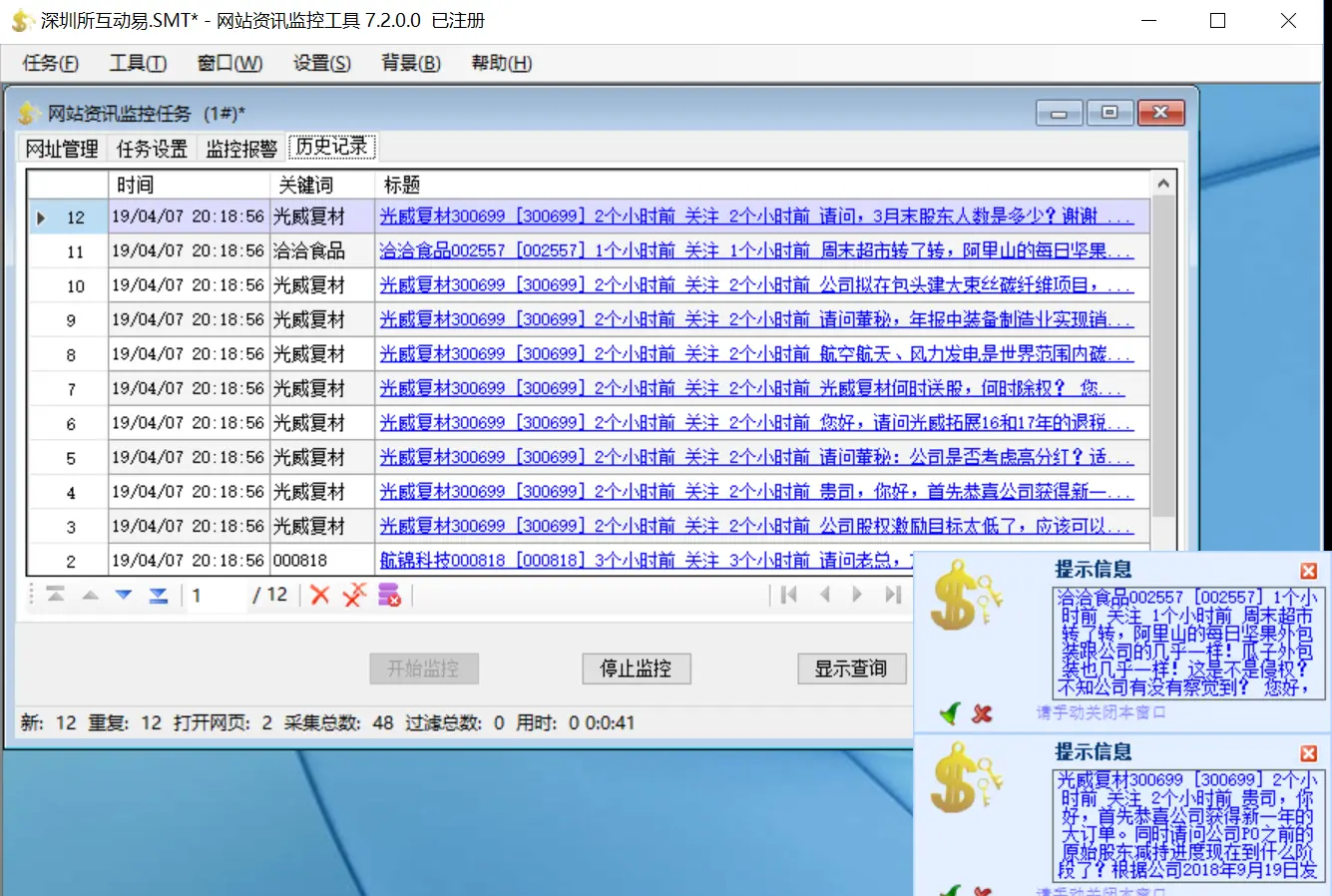Go to next page arrow icon

pos(857,595)
